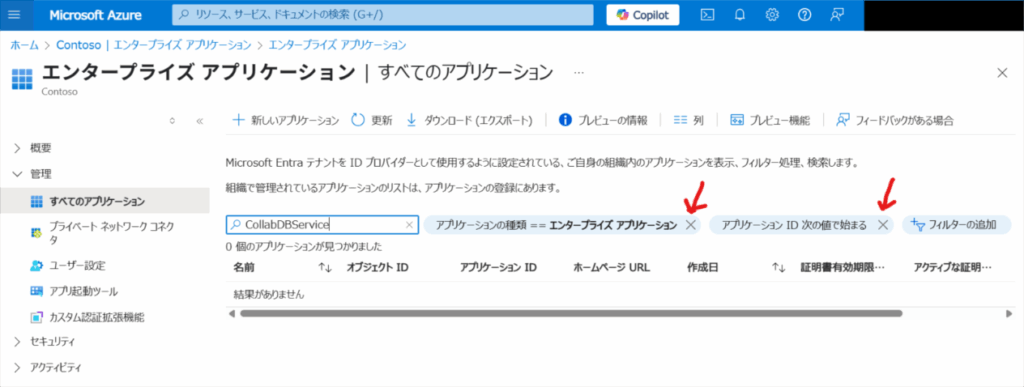Click the feedback icon in the header
Viewport: 1024px width, 387px height.
click(x=837, y=15)
